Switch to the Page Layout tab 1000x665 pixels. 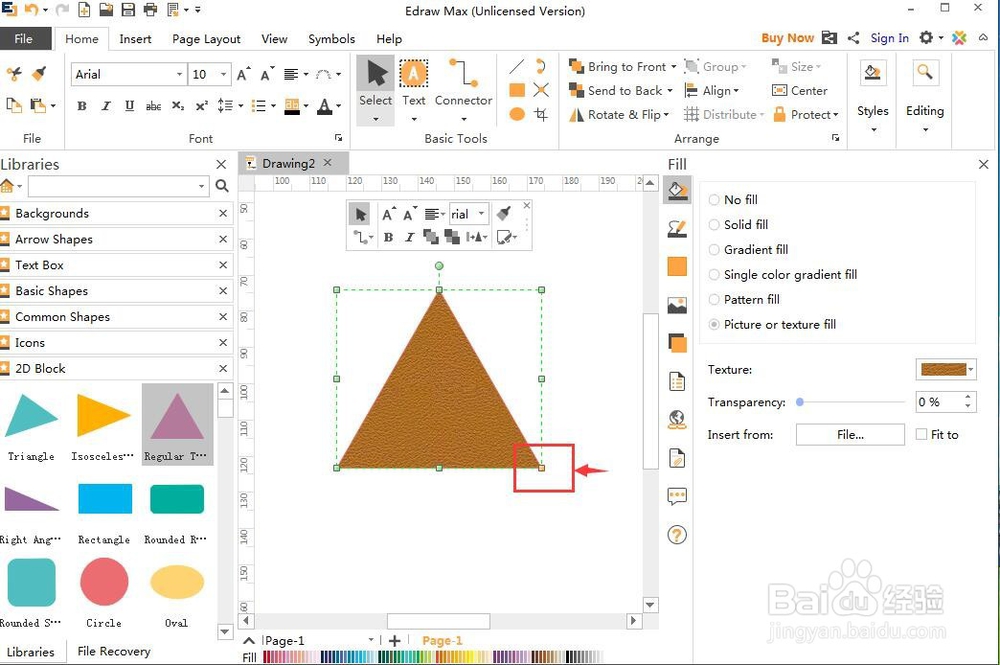[x=206, y=39]
